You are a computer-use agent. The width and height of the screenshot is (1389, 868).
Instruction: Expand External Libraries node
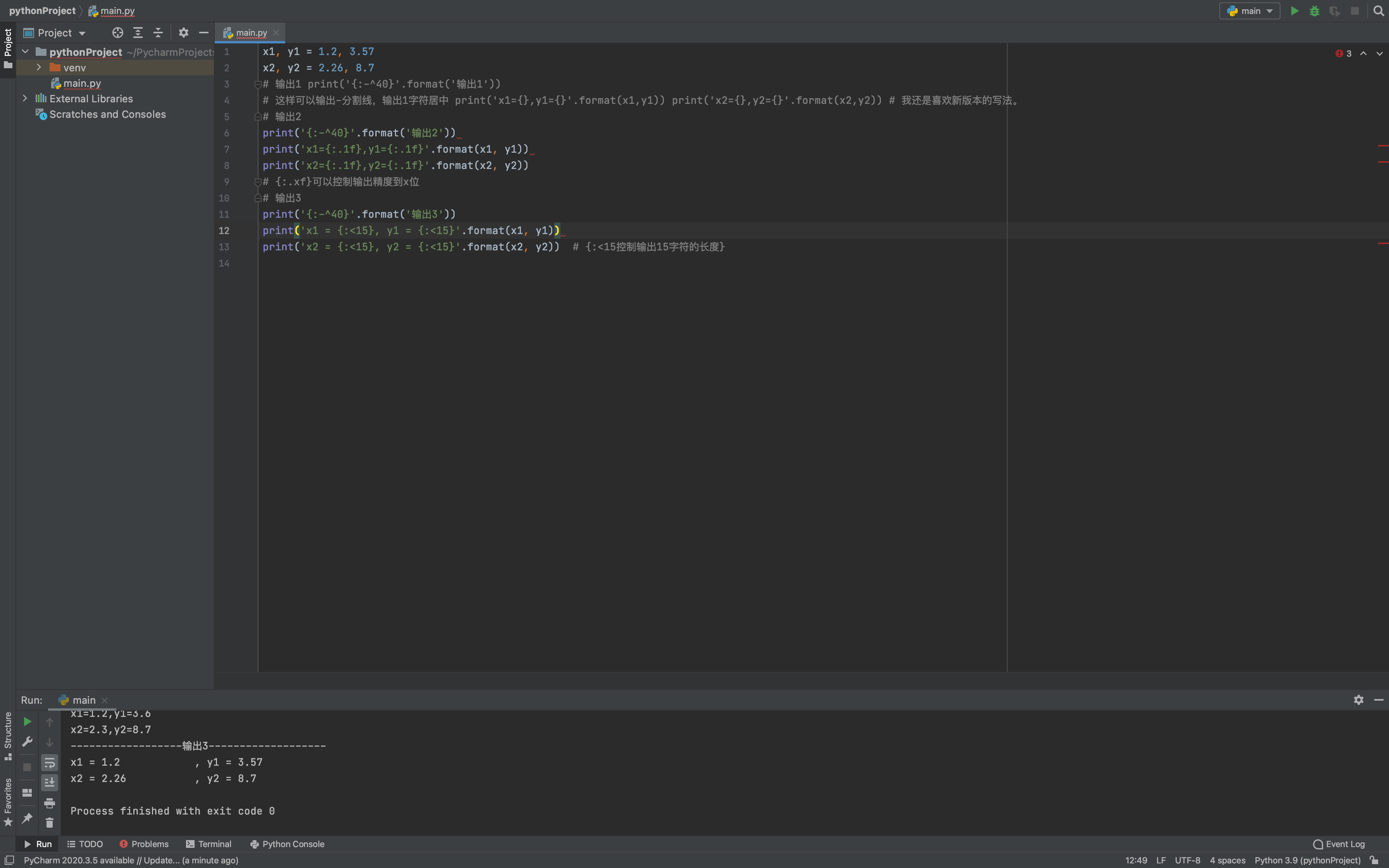pos(25,99)
